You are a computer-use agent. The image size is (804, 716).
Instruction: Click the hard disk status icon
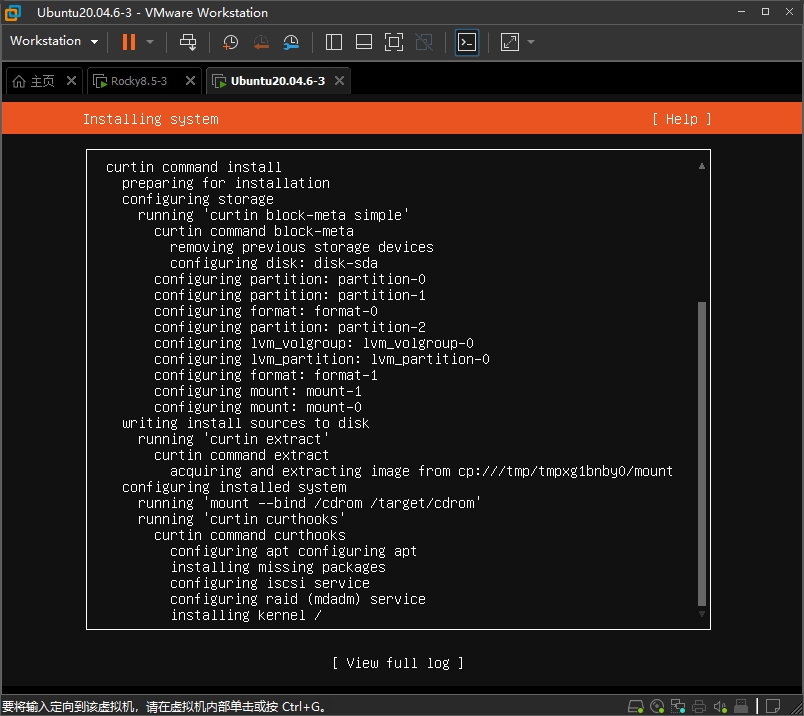[x=636, y=706]
